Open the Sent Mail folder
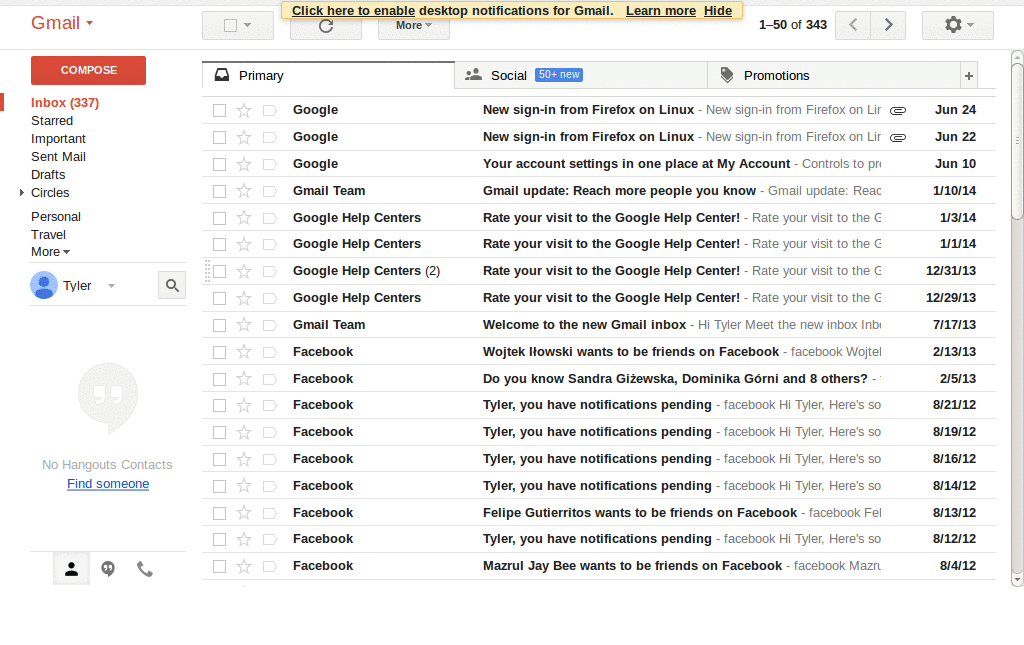The height and width of the screenshot is (645, 1024). (x=58, y=157)
